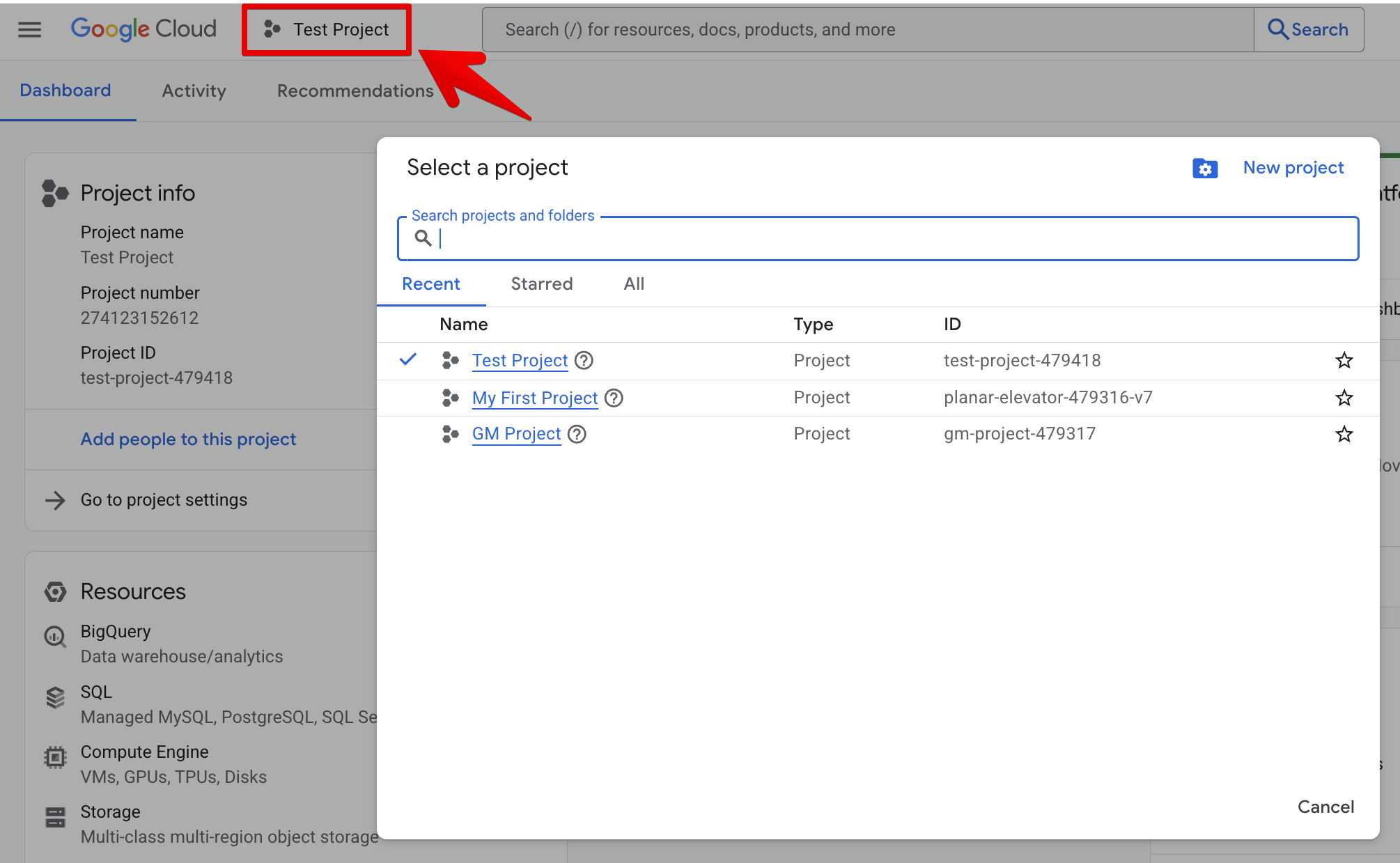1400x863 pixels.
Task: Click the top Search button
Action: pyautogui.click(x=1308, y=29)
